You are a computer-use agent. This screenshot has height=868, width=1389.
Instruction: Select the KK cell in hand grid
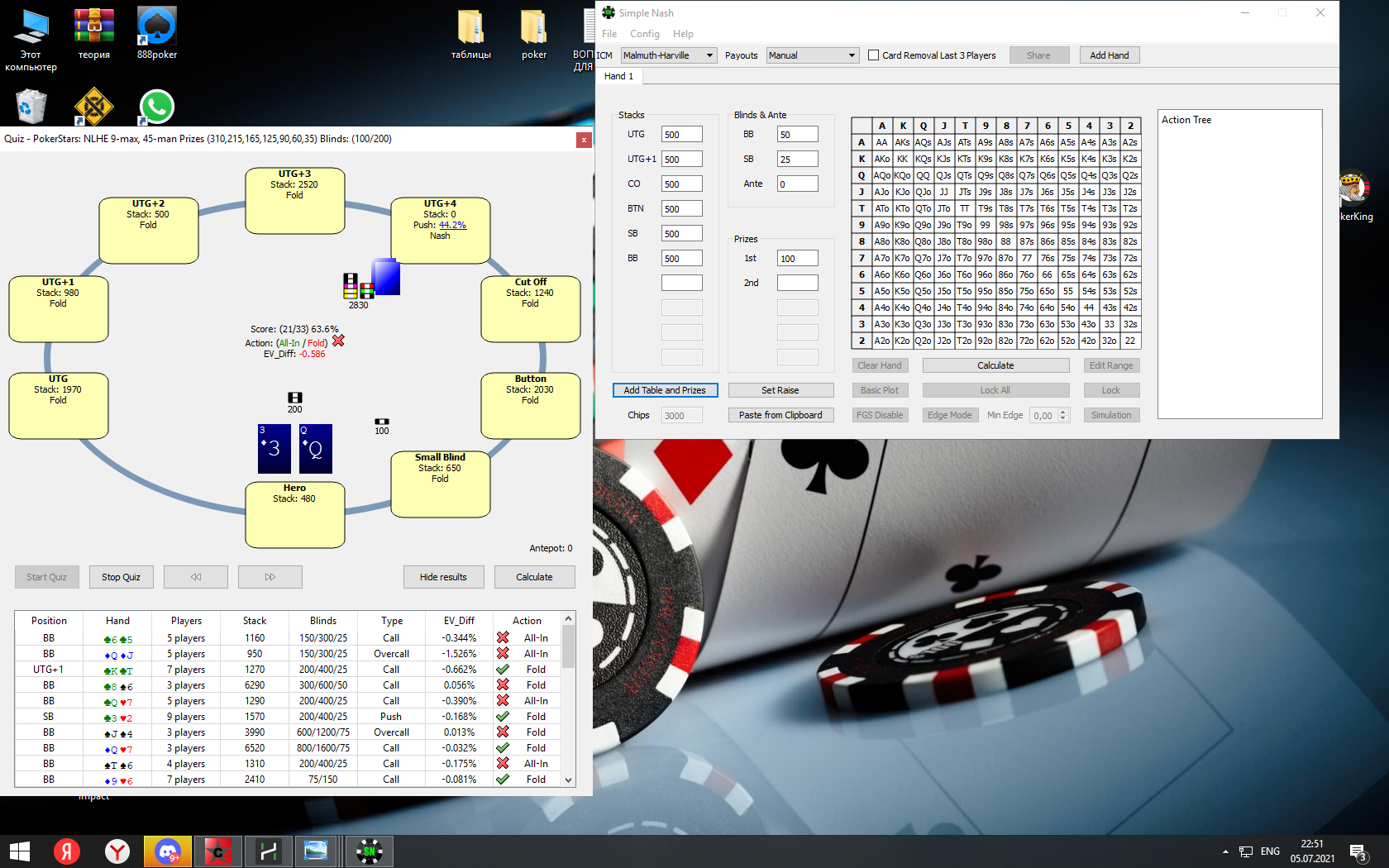coord(903,159)
